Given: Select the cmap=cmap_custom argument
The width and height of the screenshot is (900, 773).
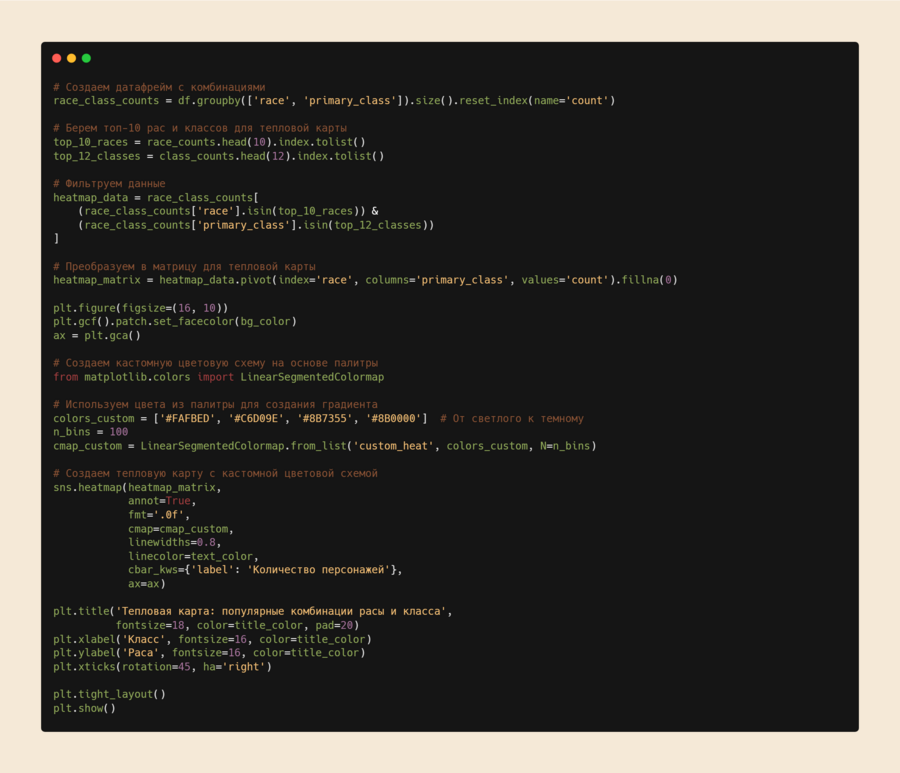Looking at the screenshot, I should click(x=180, y=529).
